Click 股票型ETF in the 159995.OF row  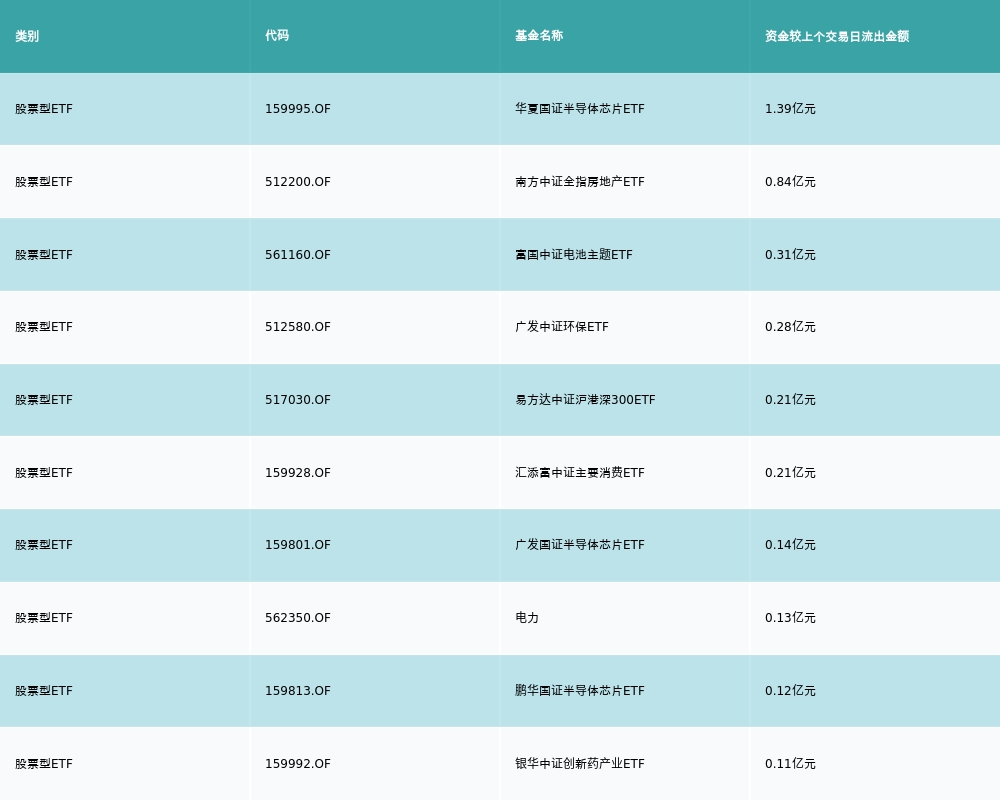[x=44, y=109]
